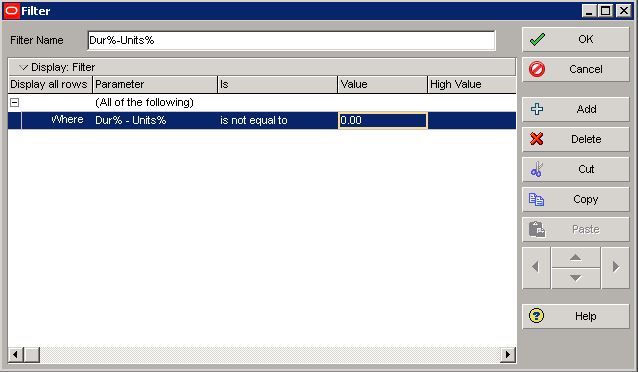This screenshot has width=638, height=372.
Task: Click the Copy documents icon
Action: click(x=536, y=199)
